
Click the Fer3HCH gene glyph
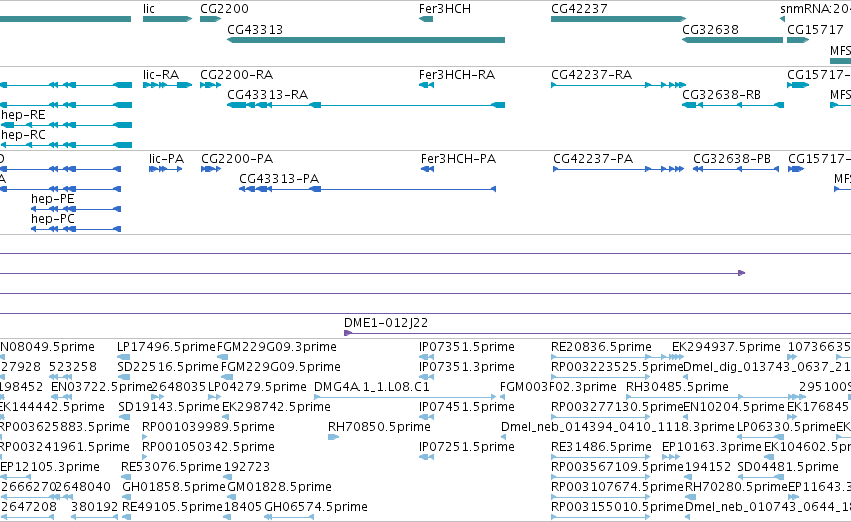(x=426, y=19)
